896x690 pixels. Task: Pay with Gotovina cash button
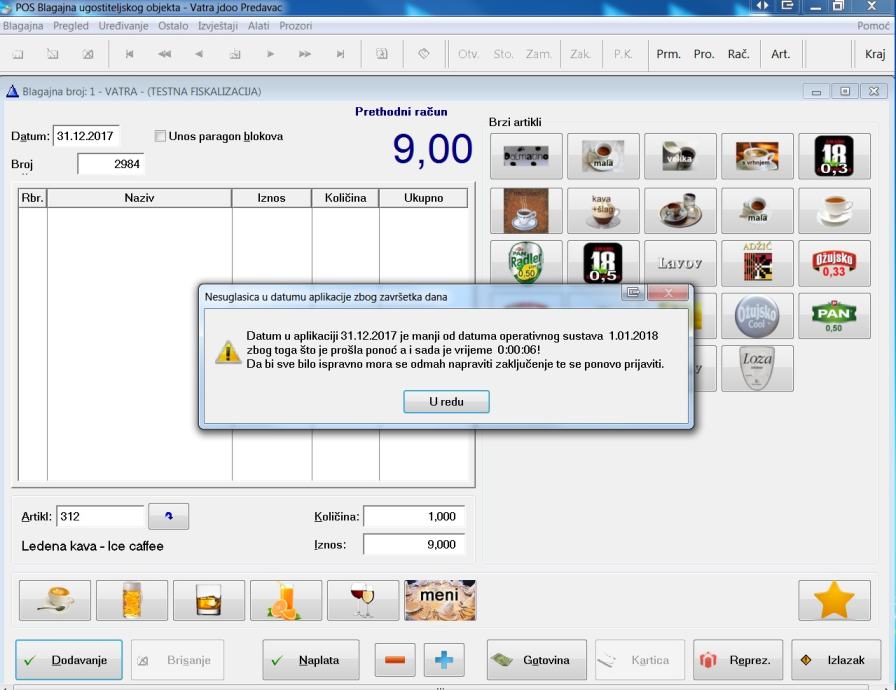536,660
